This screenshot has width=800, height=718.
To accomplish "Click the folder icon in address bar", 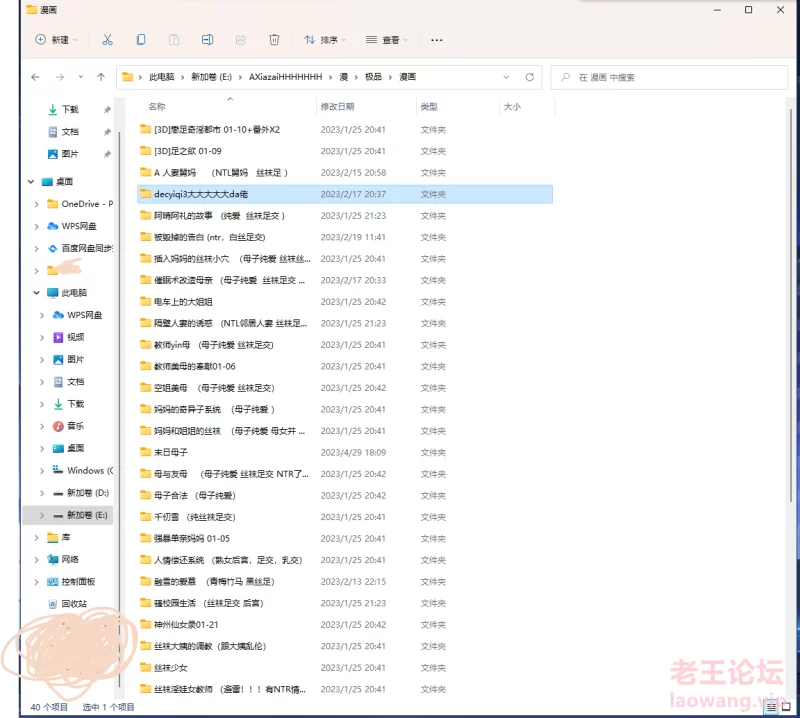I will click(x=128, y=77).
